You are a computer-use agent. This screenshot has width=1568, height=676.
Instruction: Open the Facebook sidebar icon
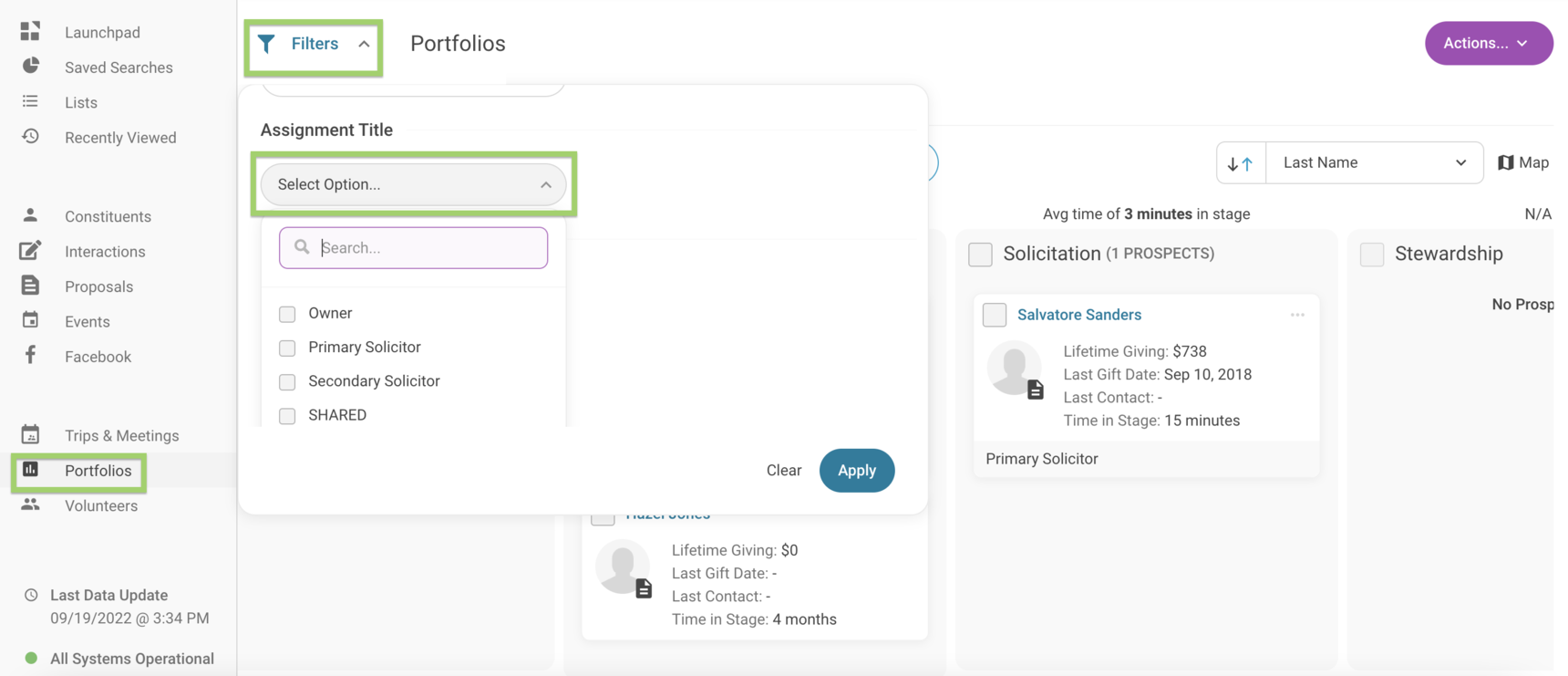pos(30,355)
